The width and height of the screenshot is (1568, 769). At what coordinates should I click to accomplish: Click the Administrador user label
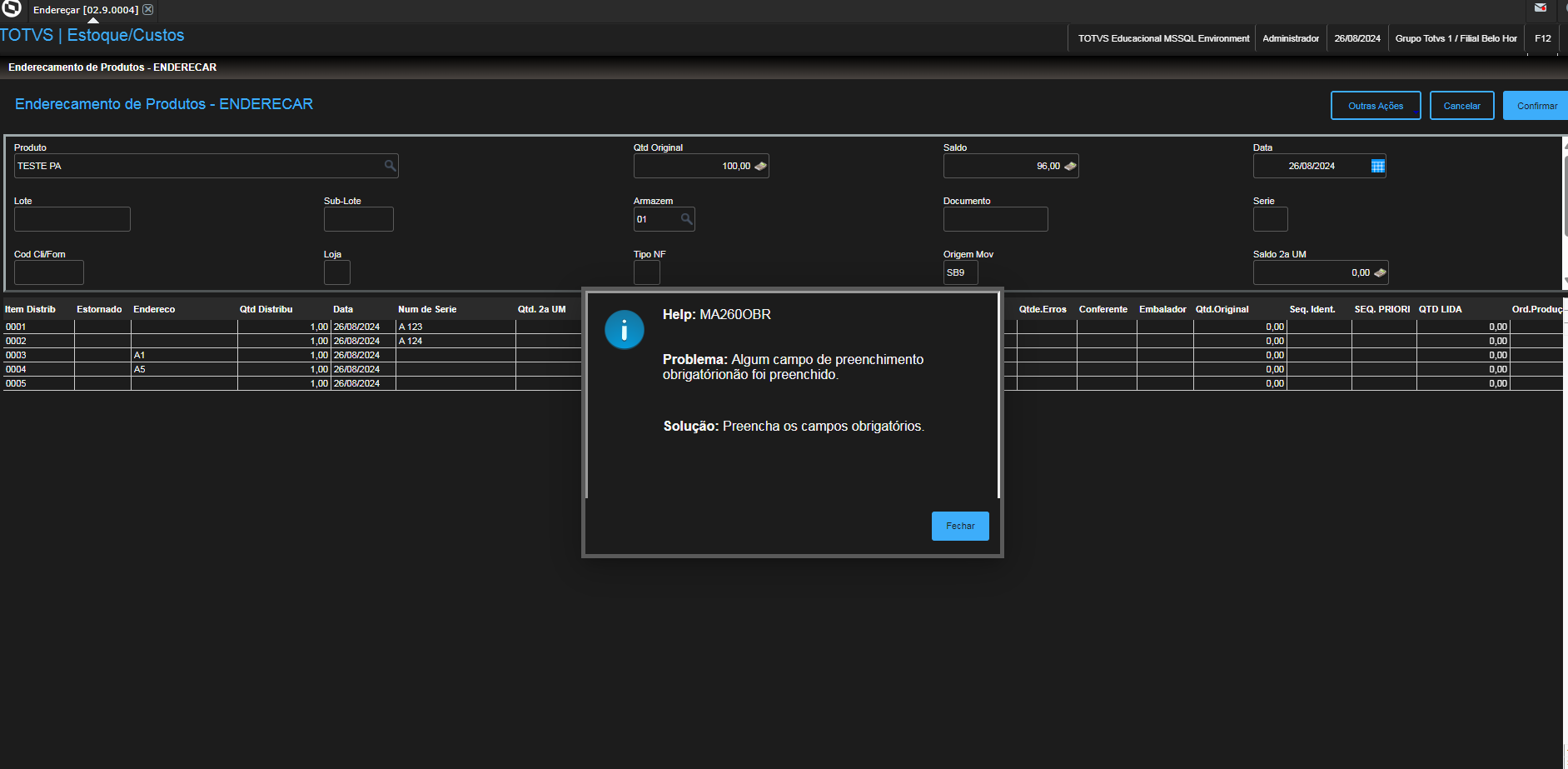click(1291, 38)
